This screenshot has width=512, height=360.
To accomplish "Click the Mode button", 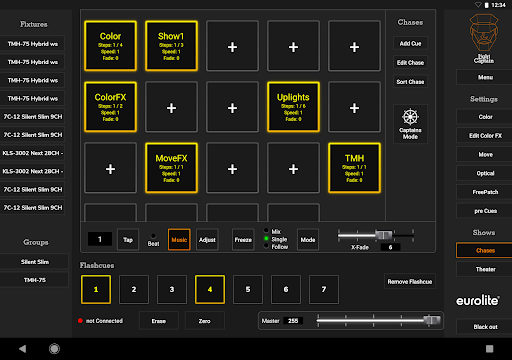I will pos(308,239).
